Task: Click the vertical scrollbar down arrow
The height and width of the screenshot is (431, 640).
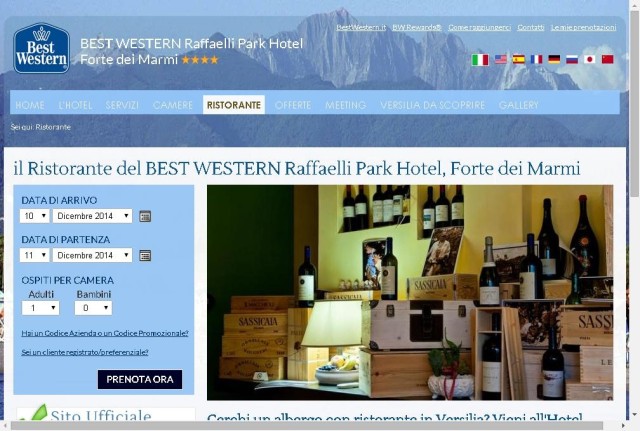Action: [x=635, y=415]
